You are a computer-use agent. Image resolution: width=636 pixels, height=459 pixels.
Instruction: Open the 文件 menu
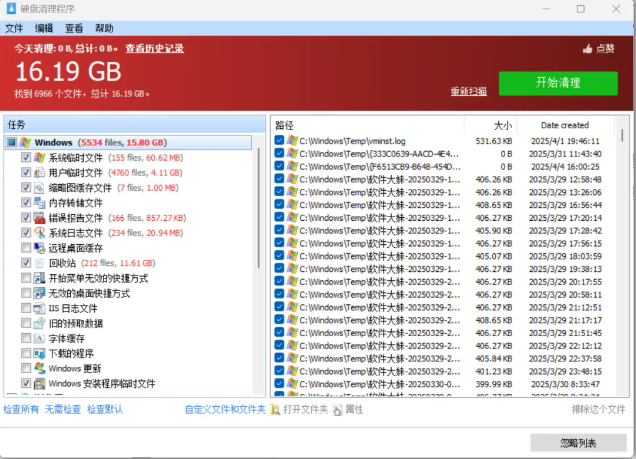[14, 28]
